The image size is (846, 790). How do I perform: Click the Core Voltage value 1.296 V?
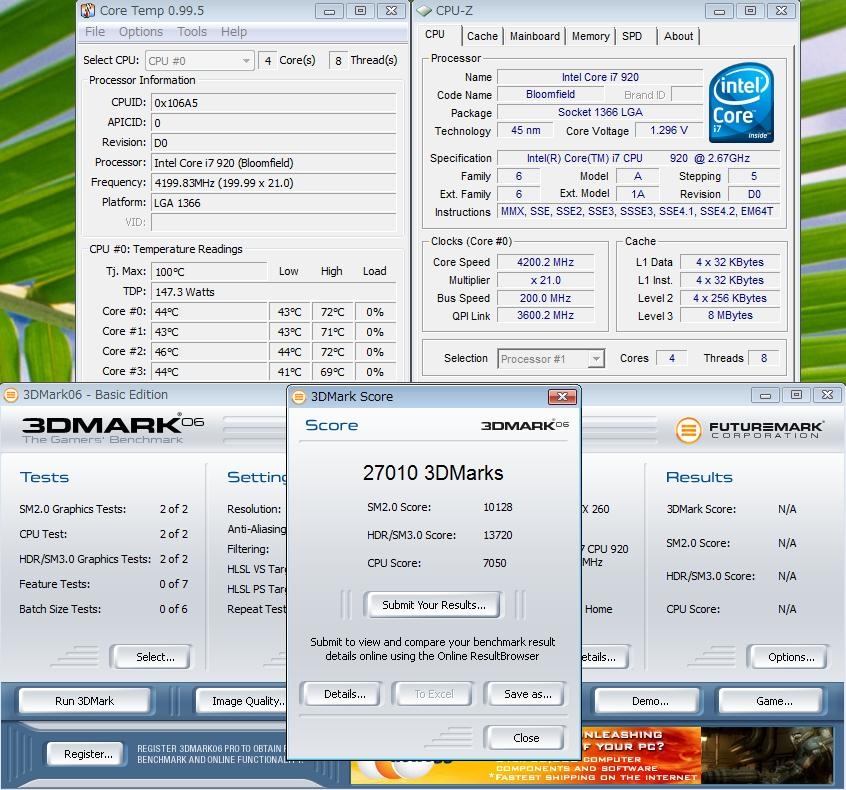click(668, 130)
